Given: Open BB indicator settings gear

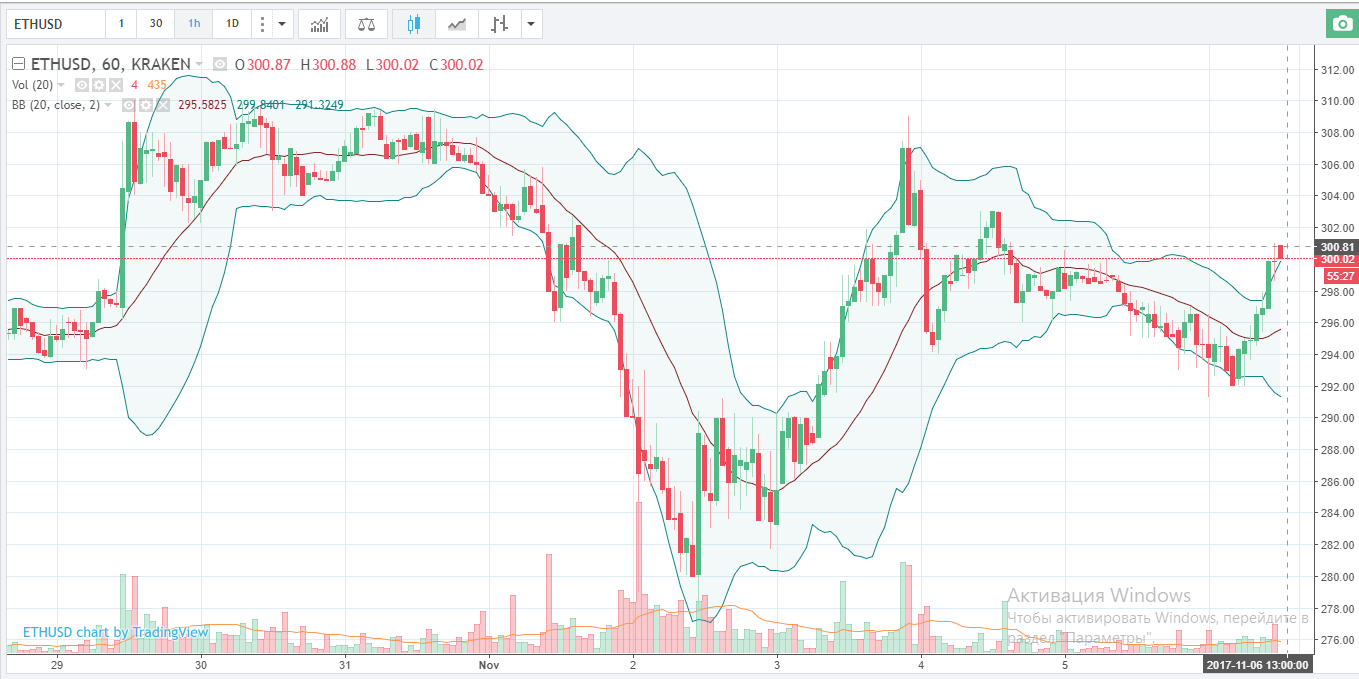Looking at the screenshot, I should tap(145, 105).
